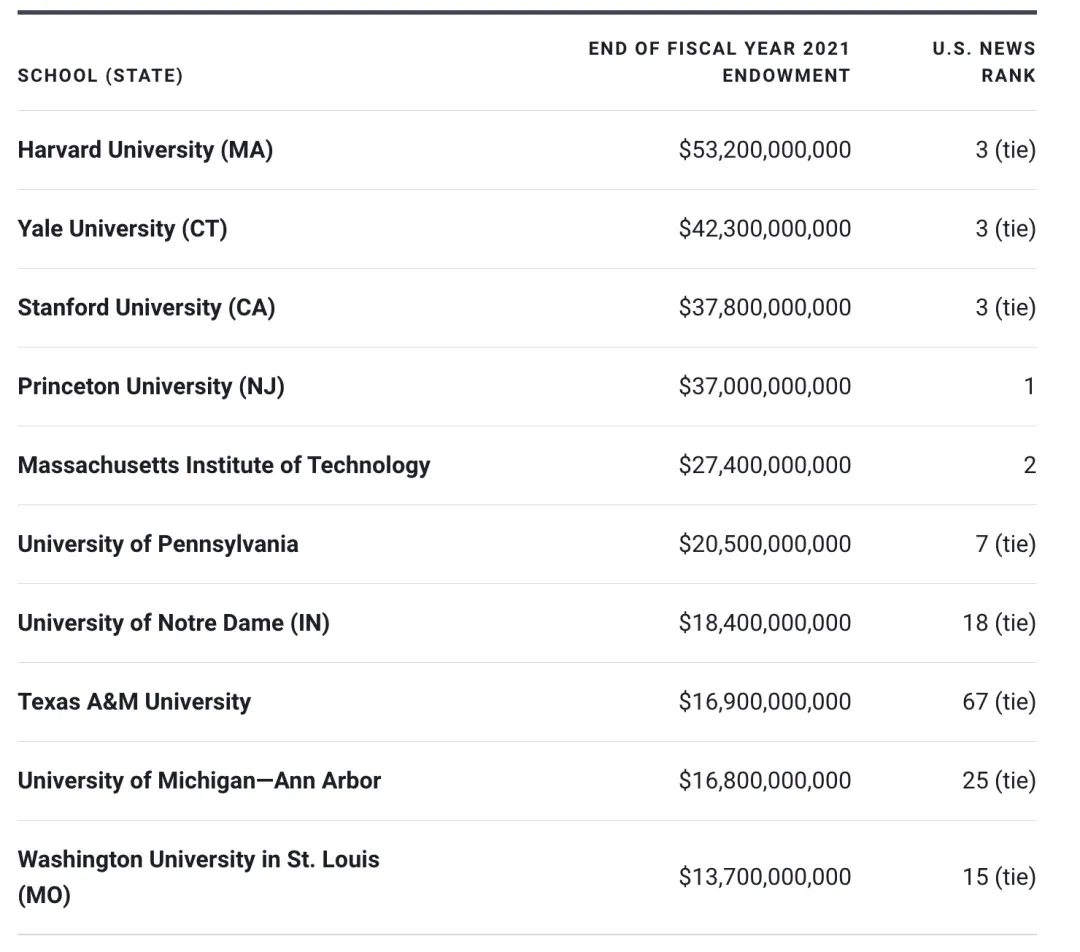Image resolution: width=1080 pixels, height=952 pixels.
Task: Select the $13,700,000,000 endowment value
Action: pos(765,878)
